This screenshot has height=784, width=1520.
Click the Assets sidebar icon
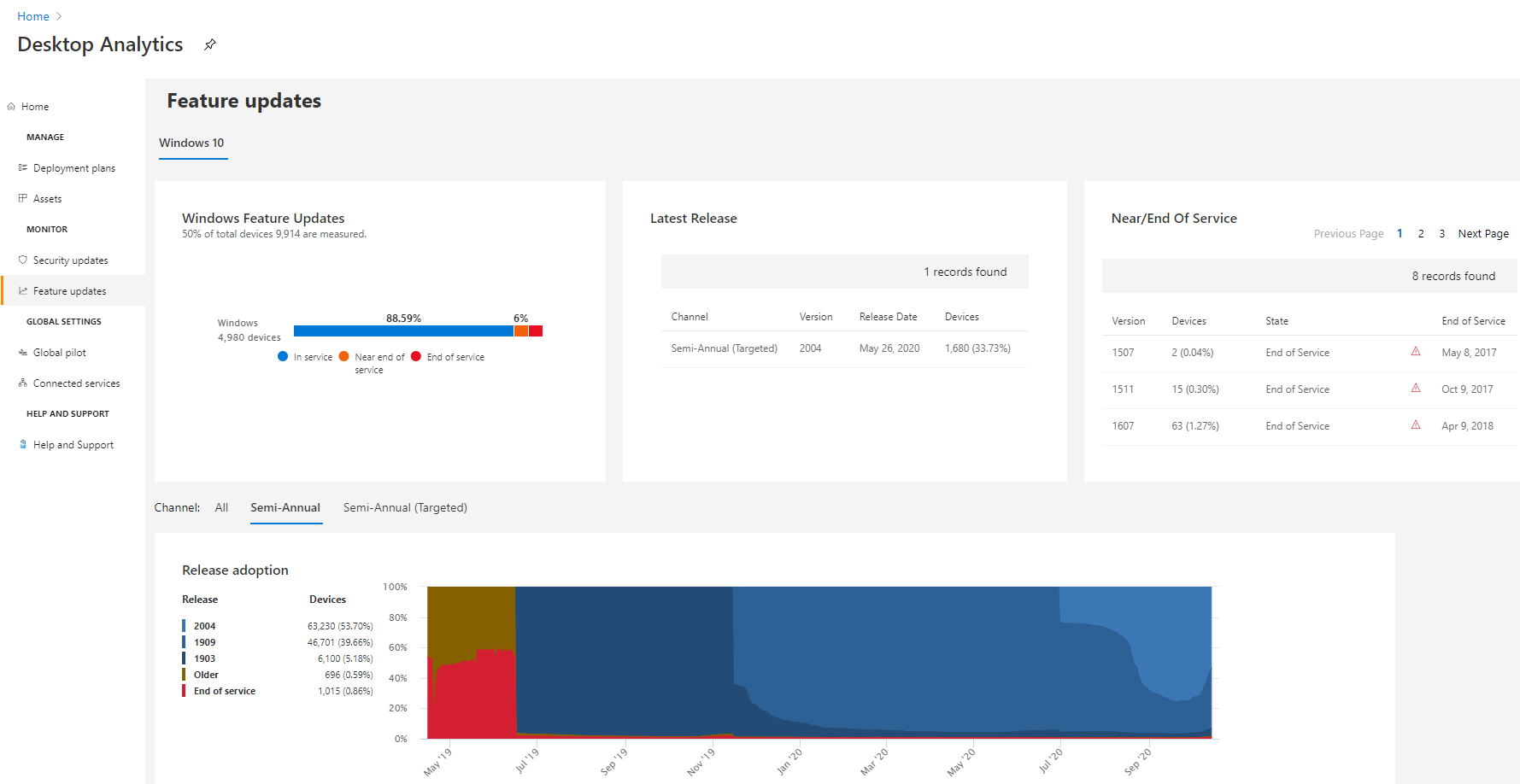[x=23, y=198]
